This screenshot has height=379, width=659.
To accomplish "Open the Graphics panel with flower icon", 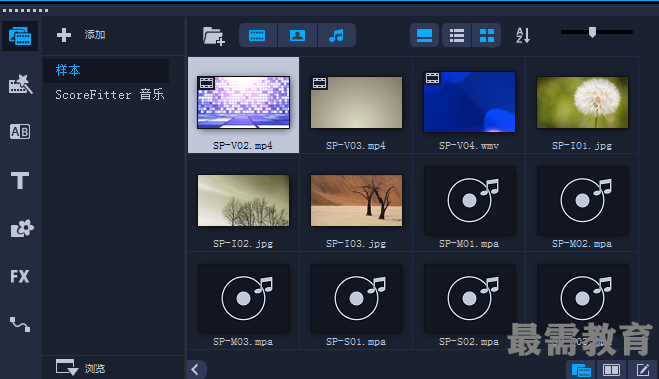I will point(21,228).
